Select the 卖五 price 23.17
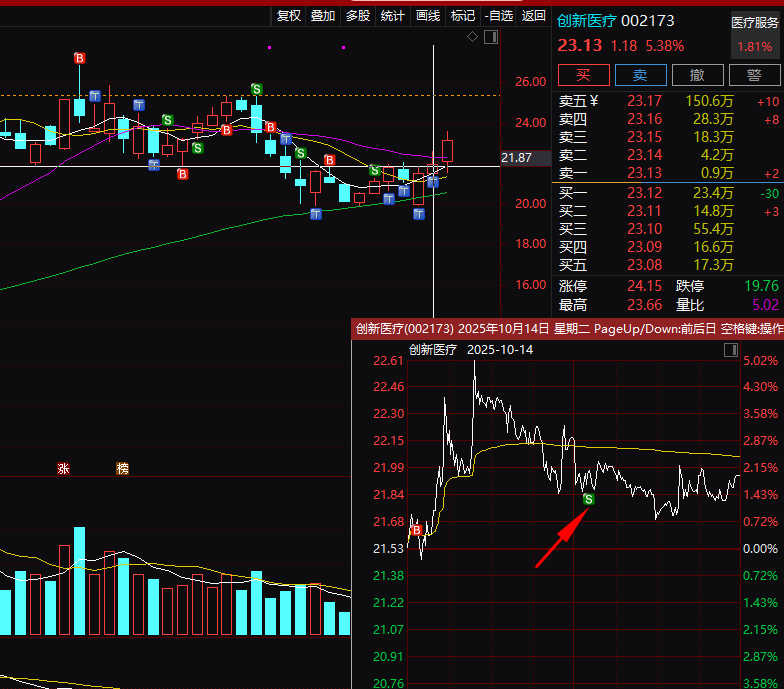This screenshot has width=784, height=689. (x=644, y=101)
